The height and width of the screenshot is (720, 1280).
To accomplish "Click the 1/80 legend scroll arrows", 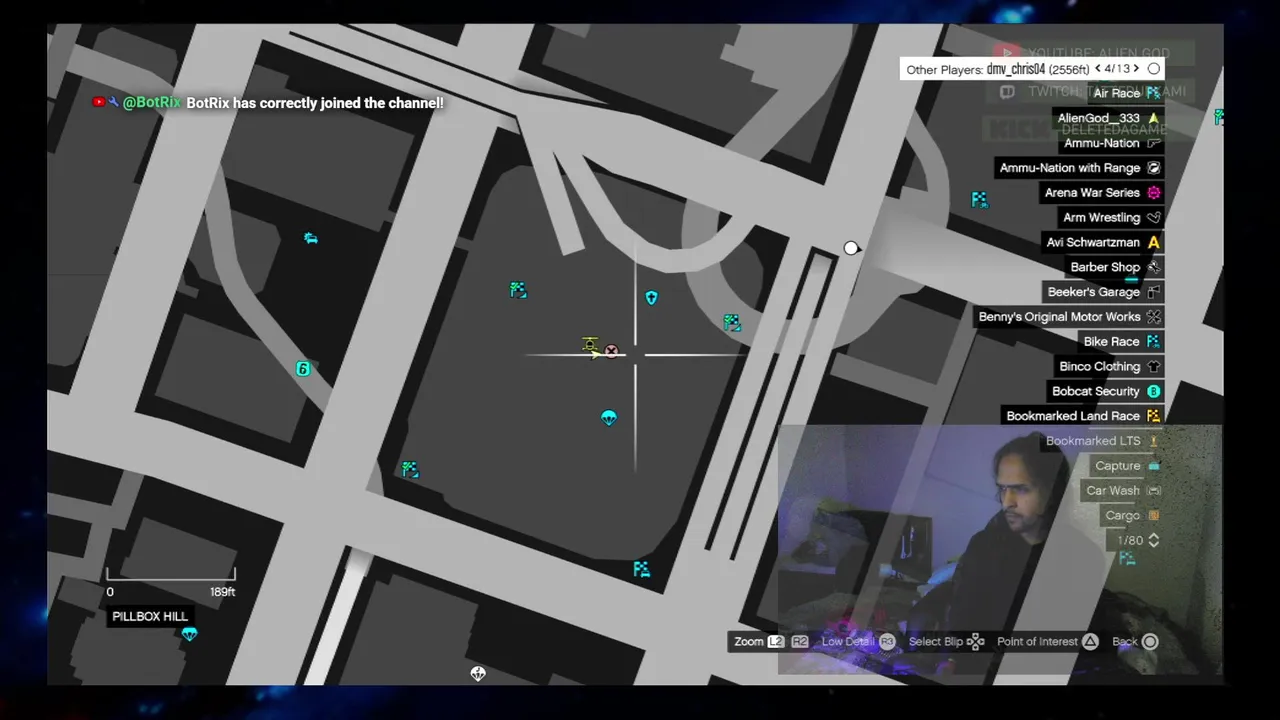I will coord(1153,540).
